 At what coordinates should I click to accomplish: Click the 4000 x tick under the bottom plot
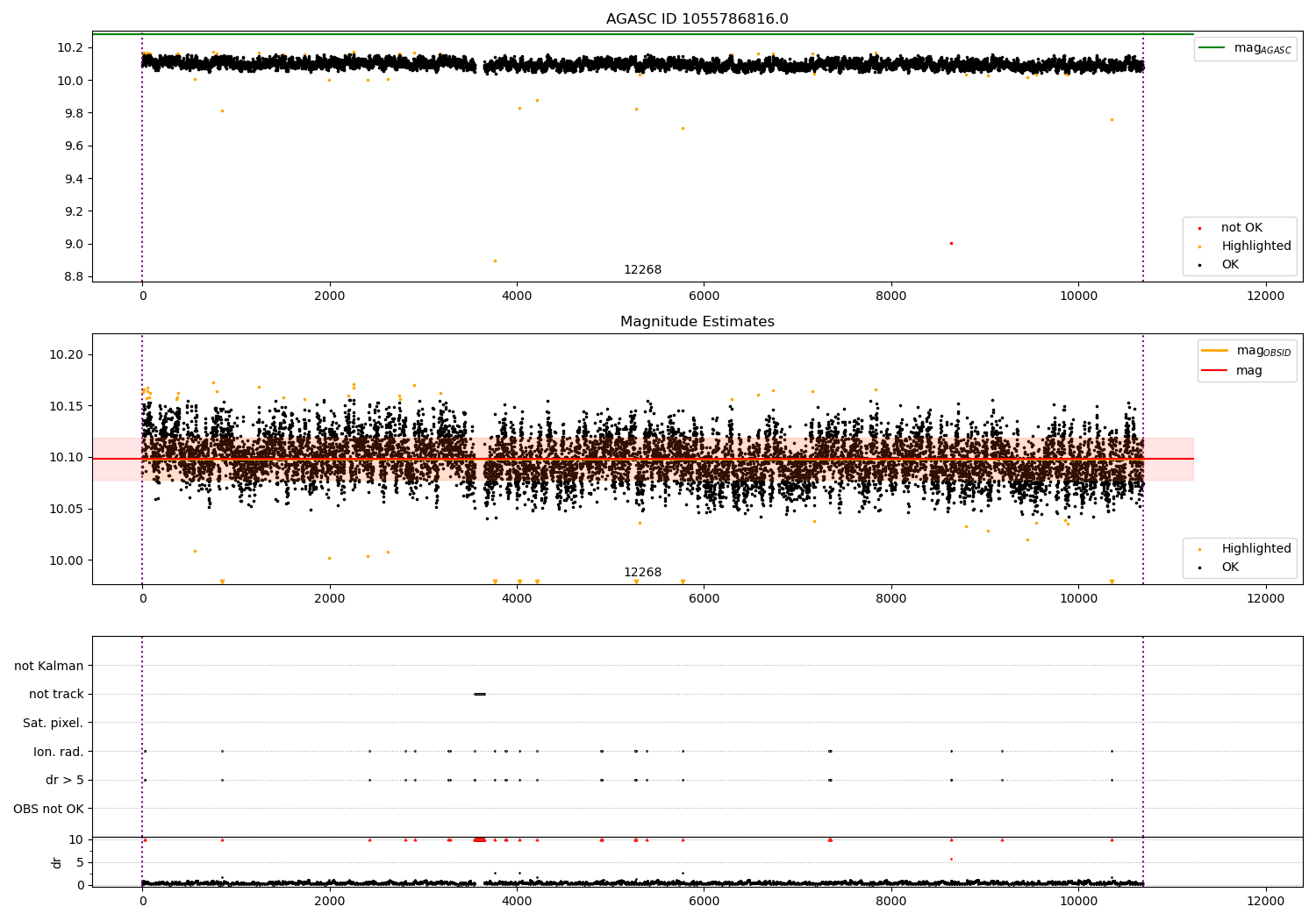coord(517,901)
